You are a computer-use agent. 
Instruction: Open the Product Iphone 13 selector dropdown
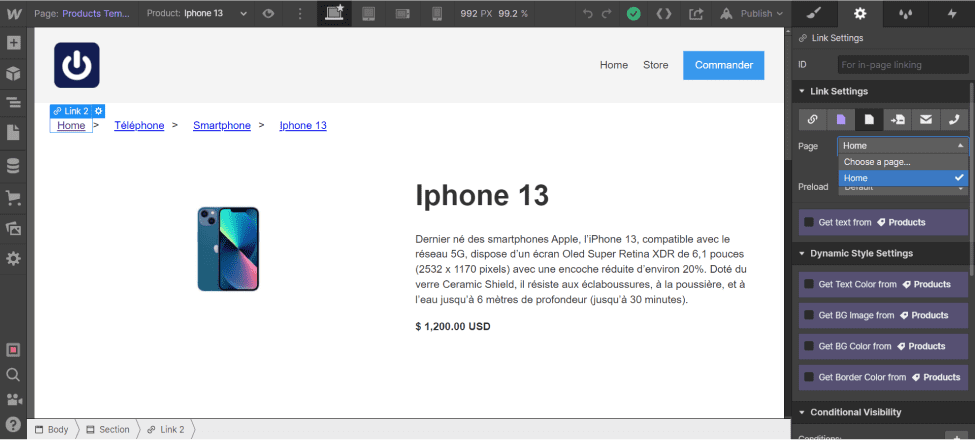(x=196, y=13)
